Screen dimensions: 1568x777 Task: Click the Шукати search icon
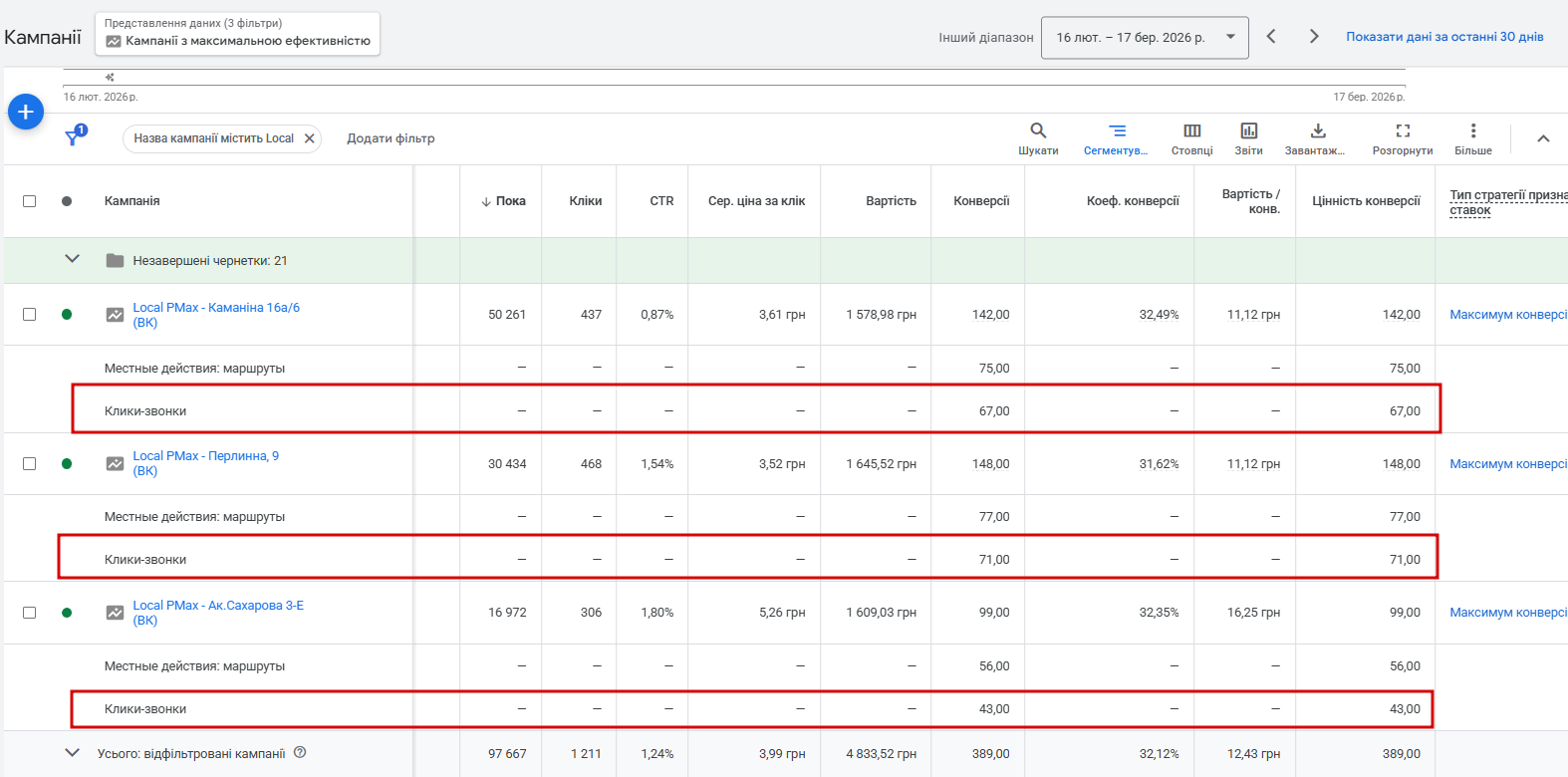1038,130
